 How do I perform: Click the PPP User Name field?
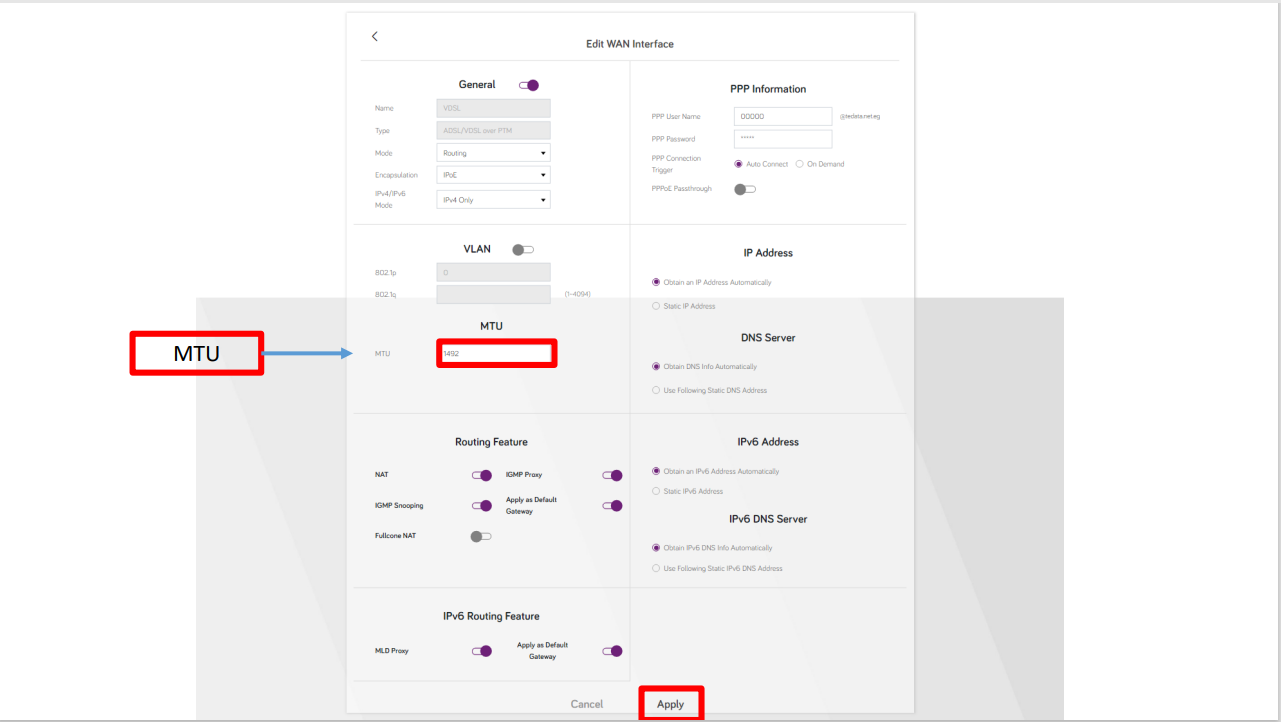point(783,116)
